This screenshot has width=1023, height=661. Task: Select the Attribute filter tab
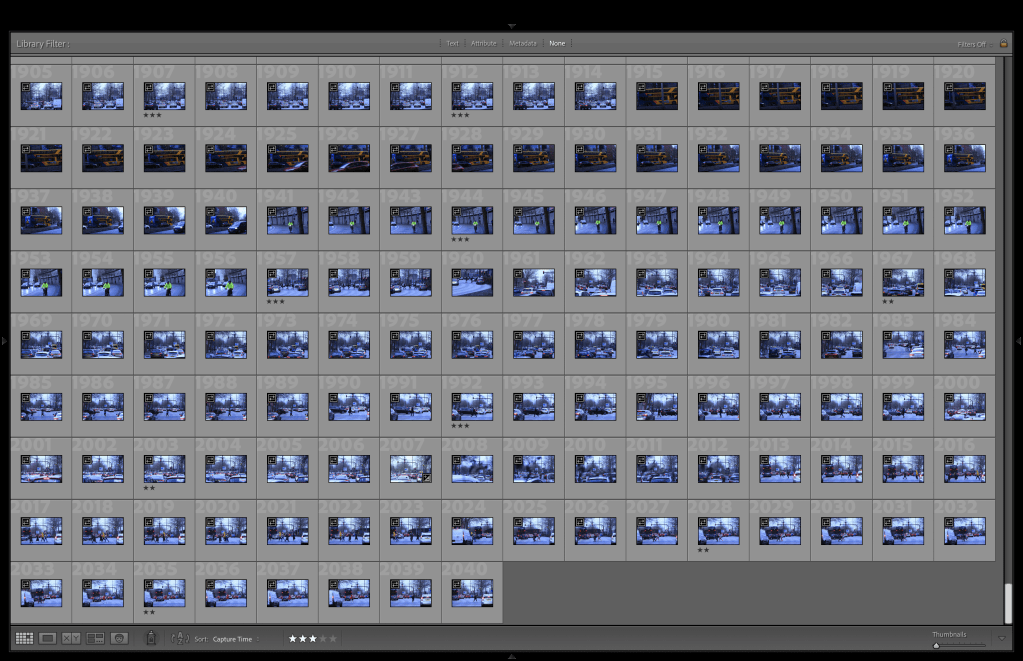tap(484, 43)
